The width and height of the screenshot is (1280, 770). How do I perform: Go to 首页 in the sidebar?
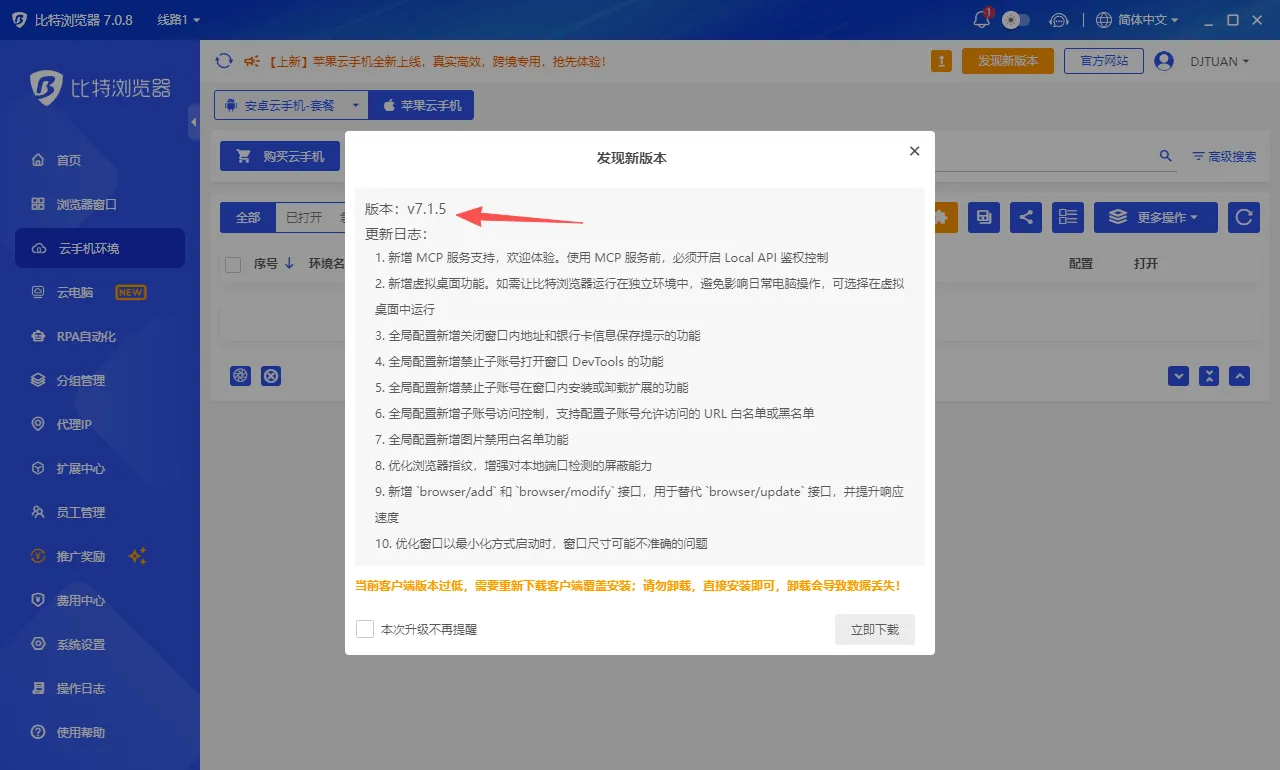pos(100,160)
